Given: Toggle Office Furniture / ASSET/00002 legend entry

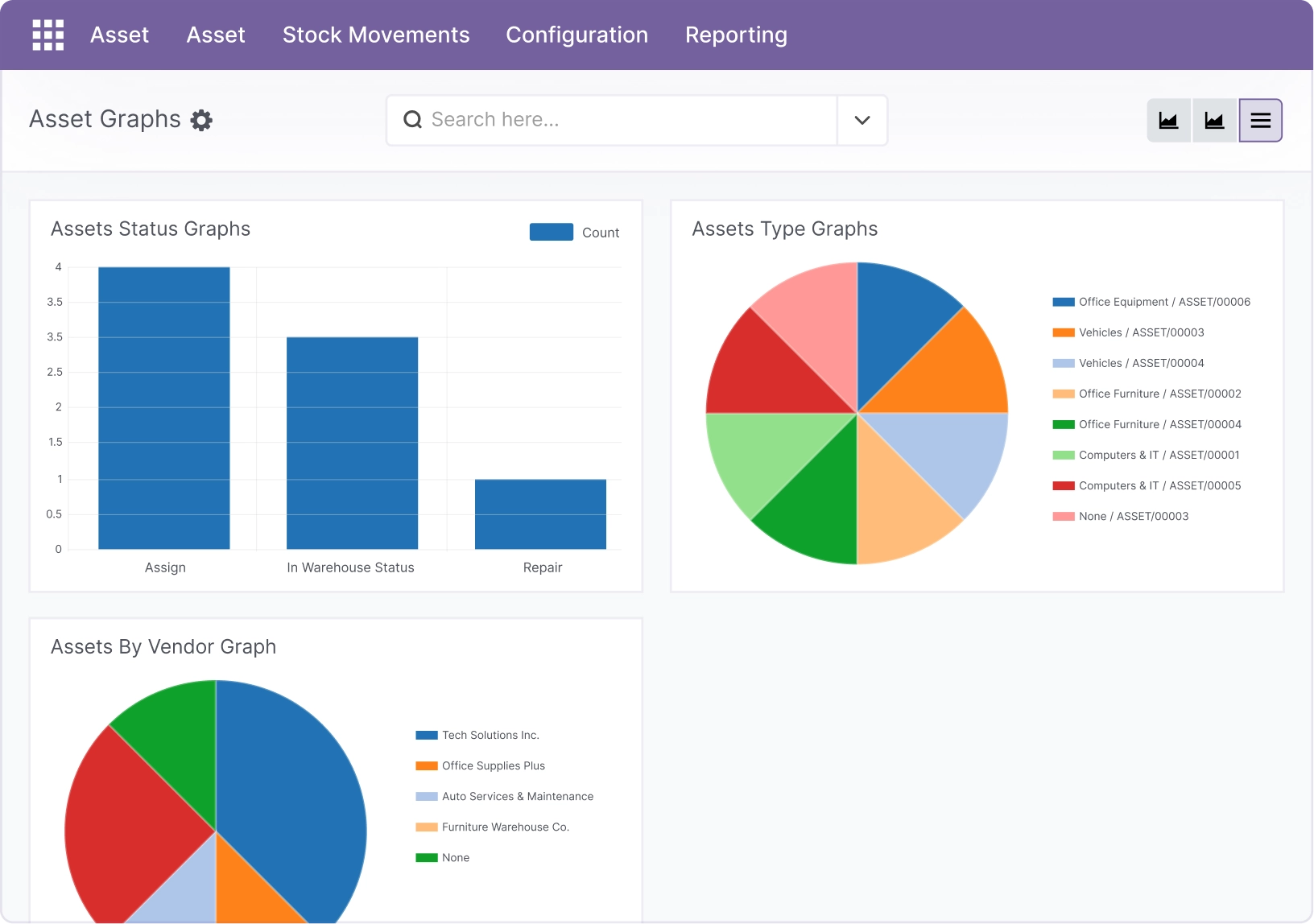Looking at the screenshot, I should [1147, 394].
